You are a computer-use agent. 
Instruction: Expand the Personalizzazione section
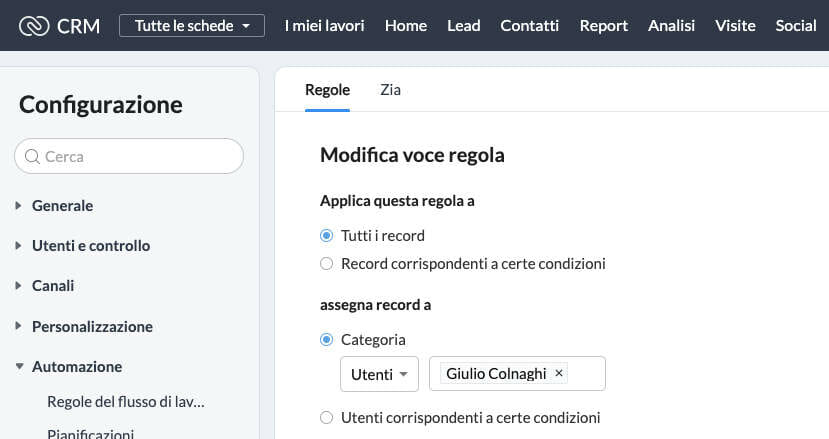pyautogui.click(x=92, y=327)
